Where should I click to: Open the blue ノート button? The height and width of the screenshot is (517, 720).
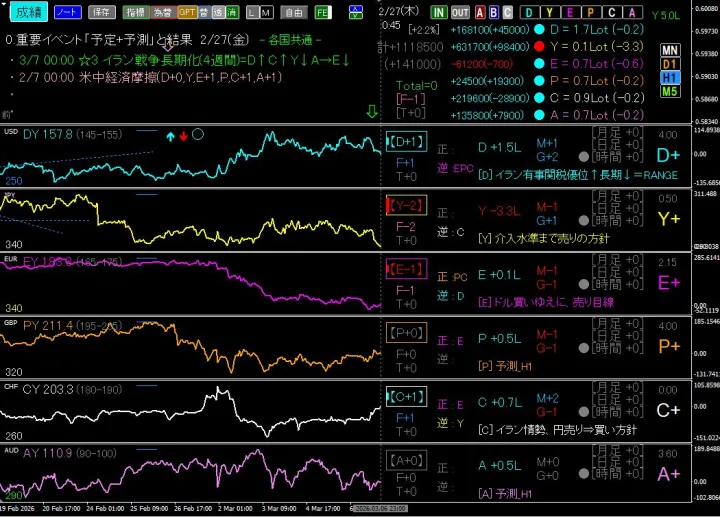coord(68,12)
